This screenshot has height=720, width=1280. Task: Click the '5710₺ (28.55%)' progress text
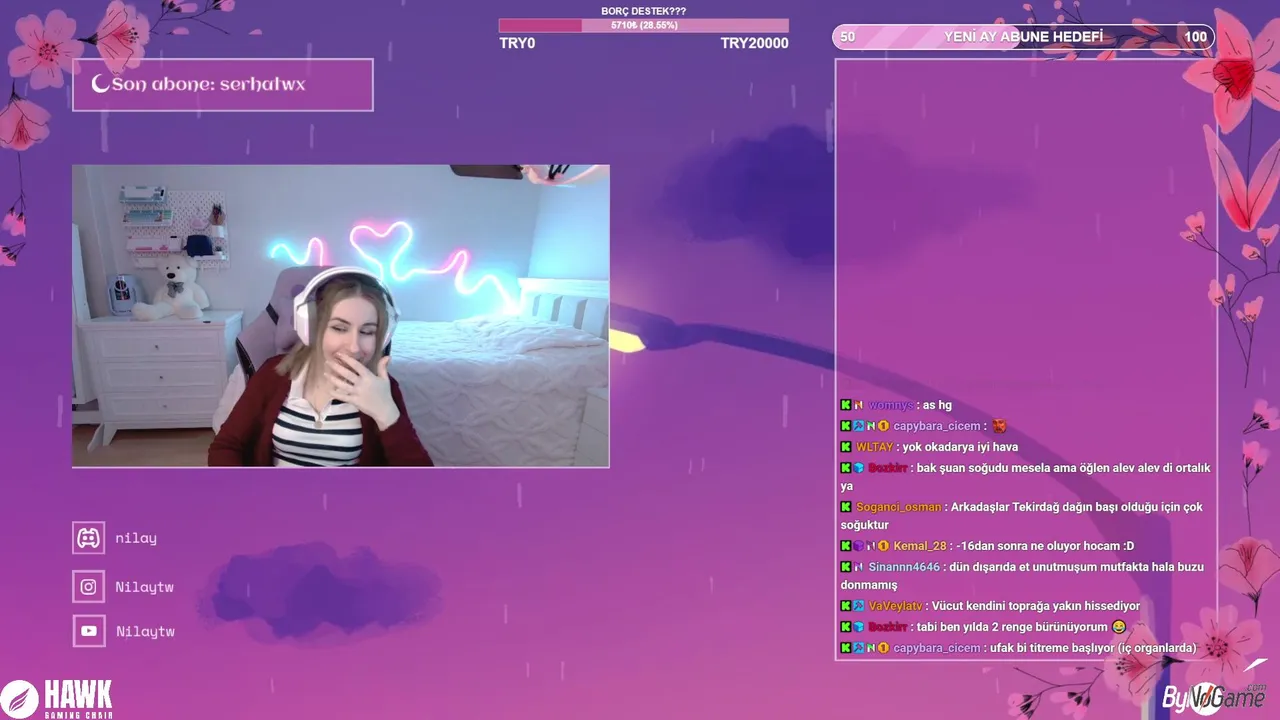pyautogui.click(x=644, y=26)
